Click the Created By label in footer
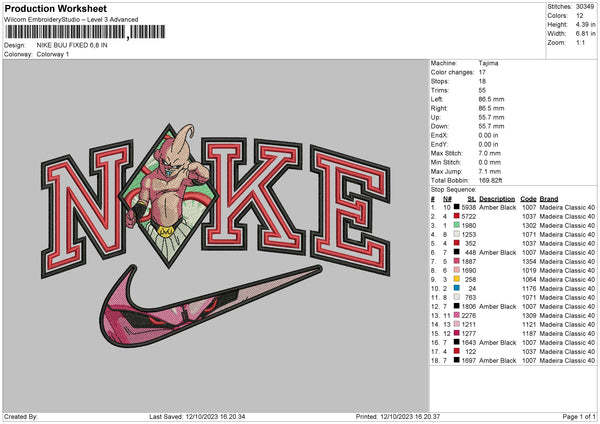Screen dimensions: 600x424 pos(21,417)
